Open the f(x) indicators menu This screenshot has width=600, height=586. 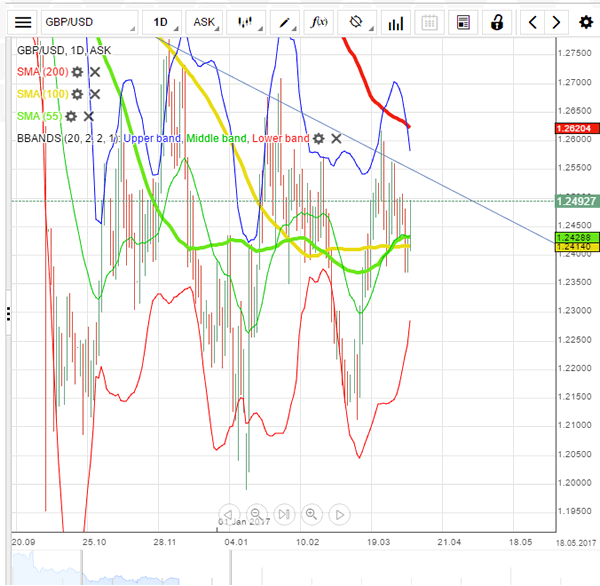(x=320, y=22)
